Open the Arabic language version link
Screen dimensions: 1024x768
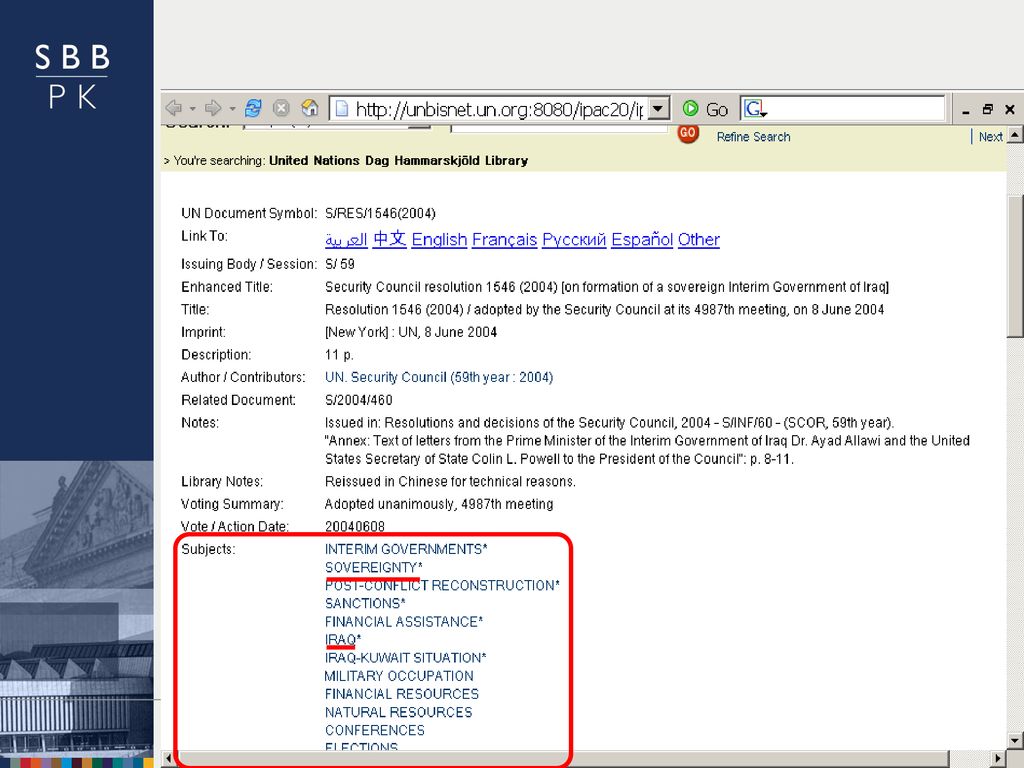pyautogui.click(x=346, y=240)
